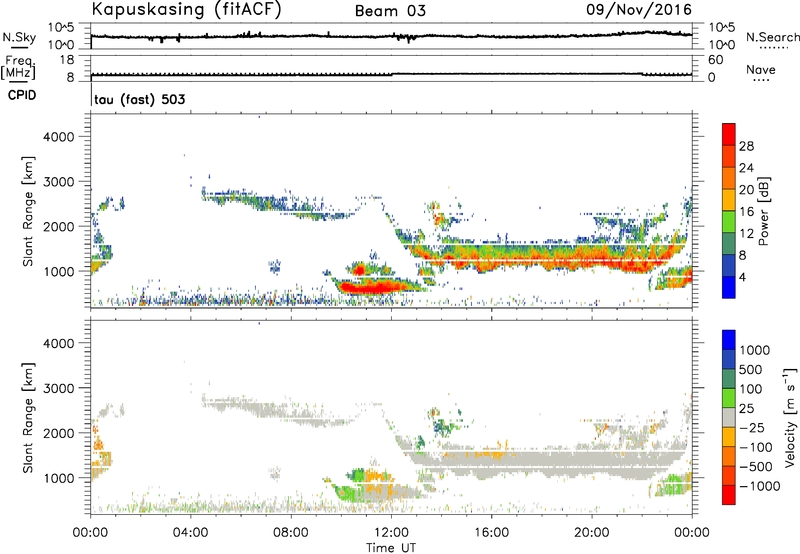Click the CPID label

pyautogui.click(x=22, y=95)
